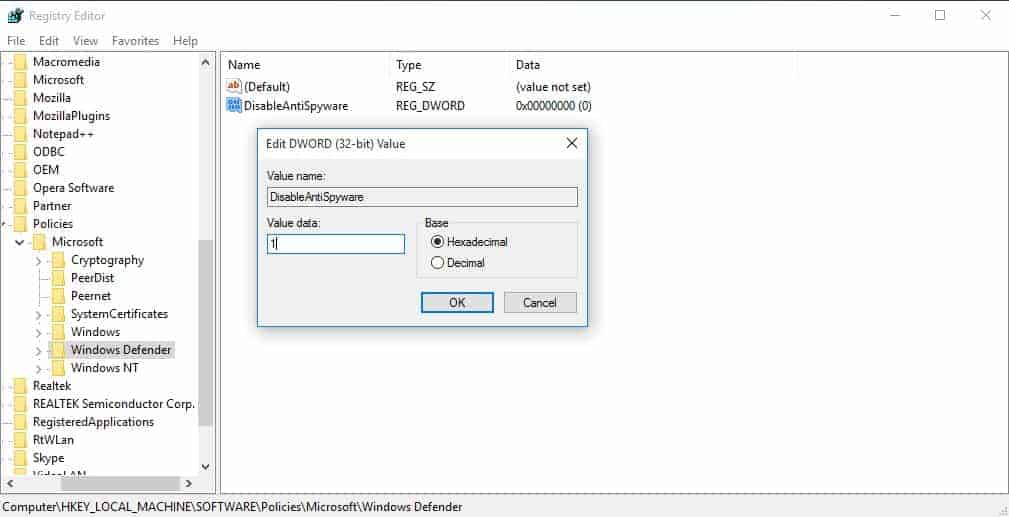Click the Cryptography folder icon

pyautogui.click(x=58, y=260)
